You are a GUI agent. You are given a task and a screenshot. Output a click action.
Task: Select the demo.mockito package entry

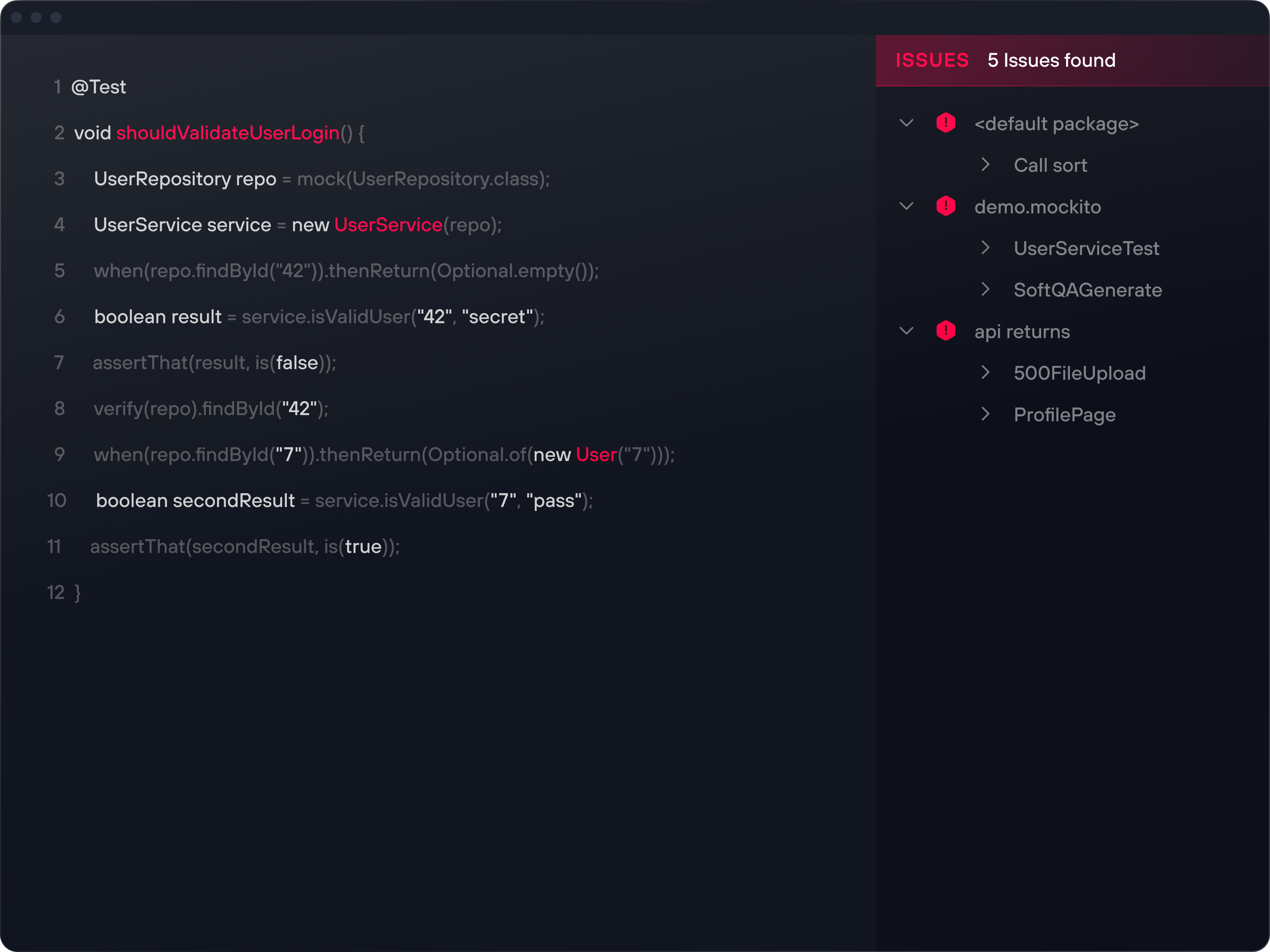[x=1038, y=206]
